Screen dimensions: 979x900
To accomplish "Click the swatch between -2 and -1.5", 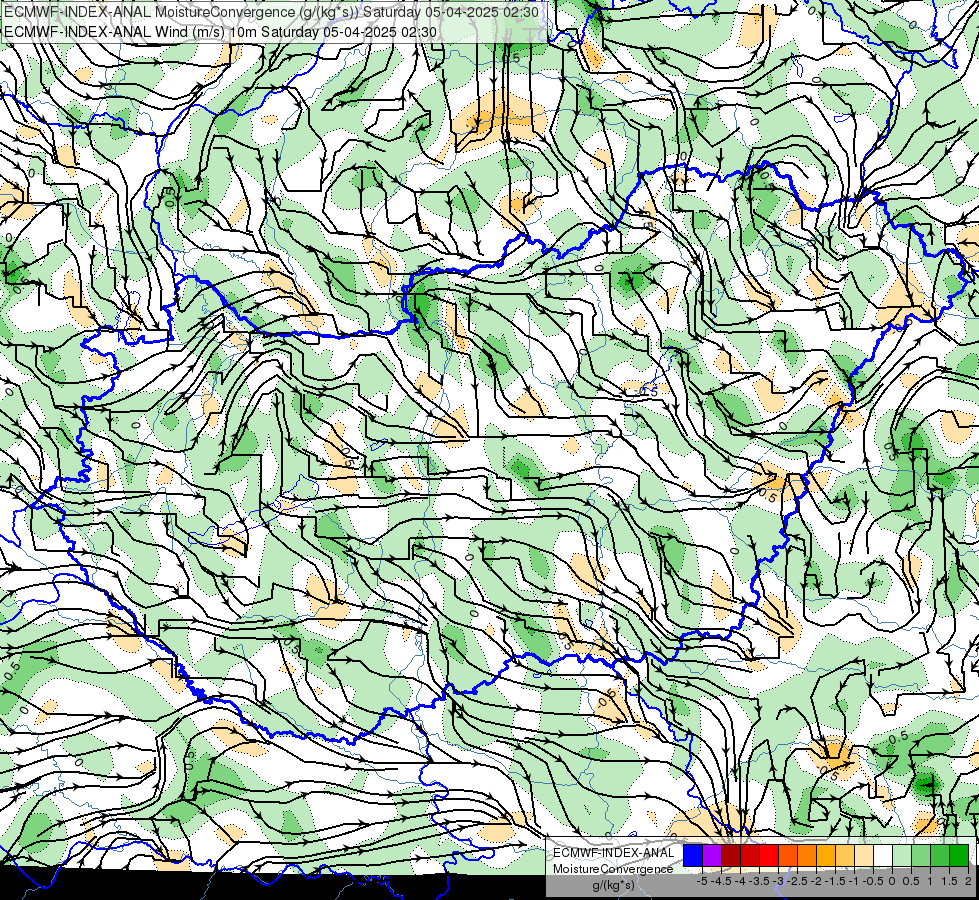I will pyautogui.click(x=826, y=855).
